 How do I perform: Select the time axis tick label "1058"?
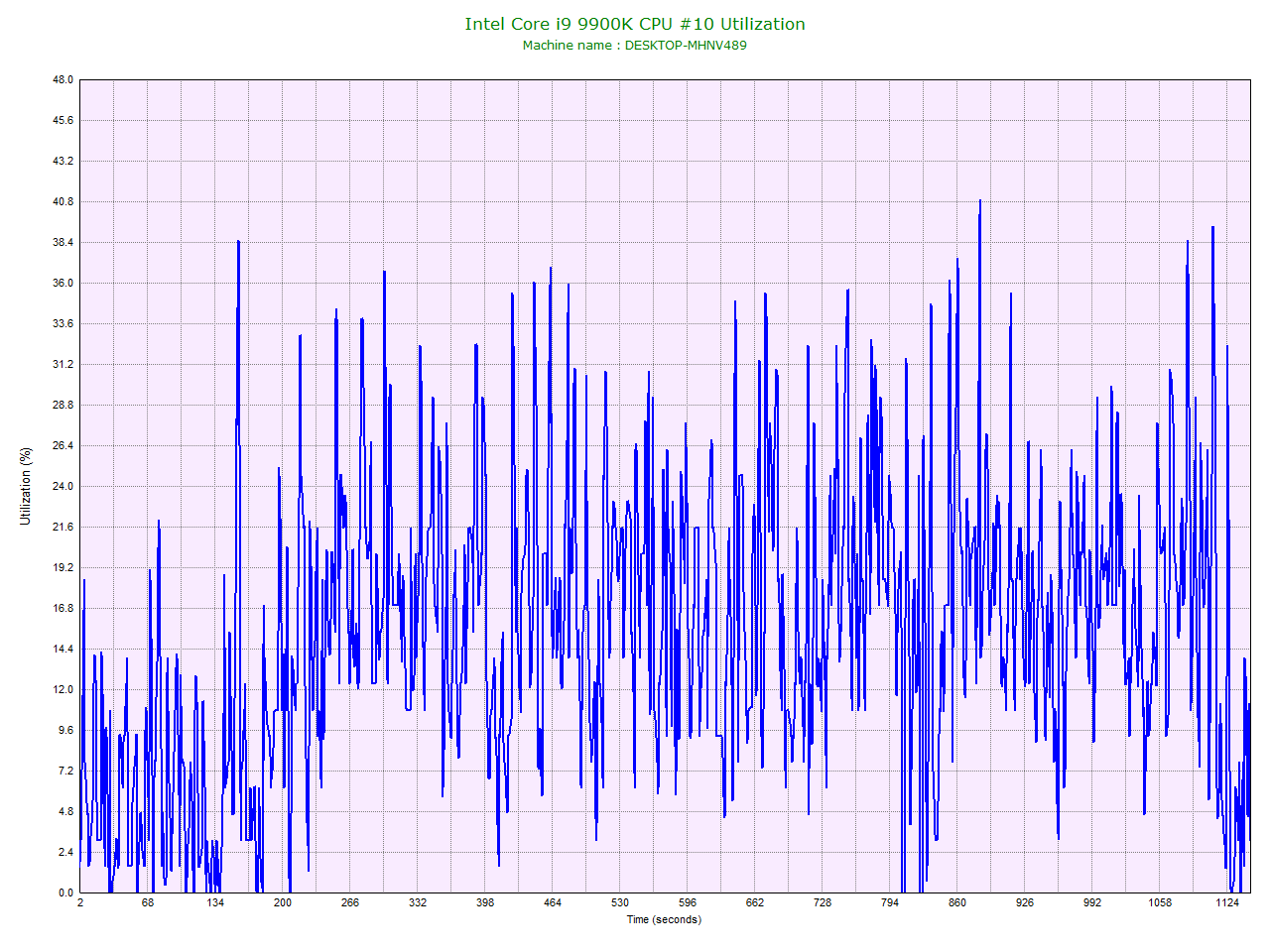[x=1160, y=902]
